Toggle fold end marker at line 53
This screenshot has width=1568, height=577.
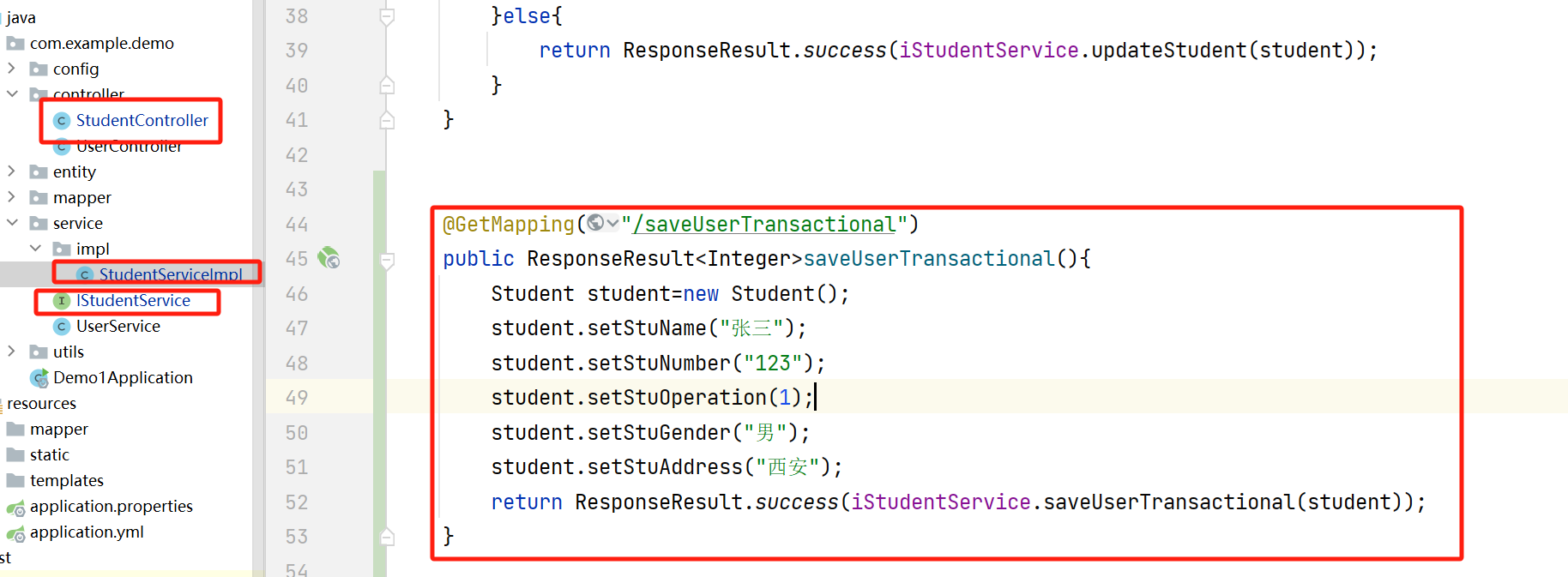pos(387,537)
